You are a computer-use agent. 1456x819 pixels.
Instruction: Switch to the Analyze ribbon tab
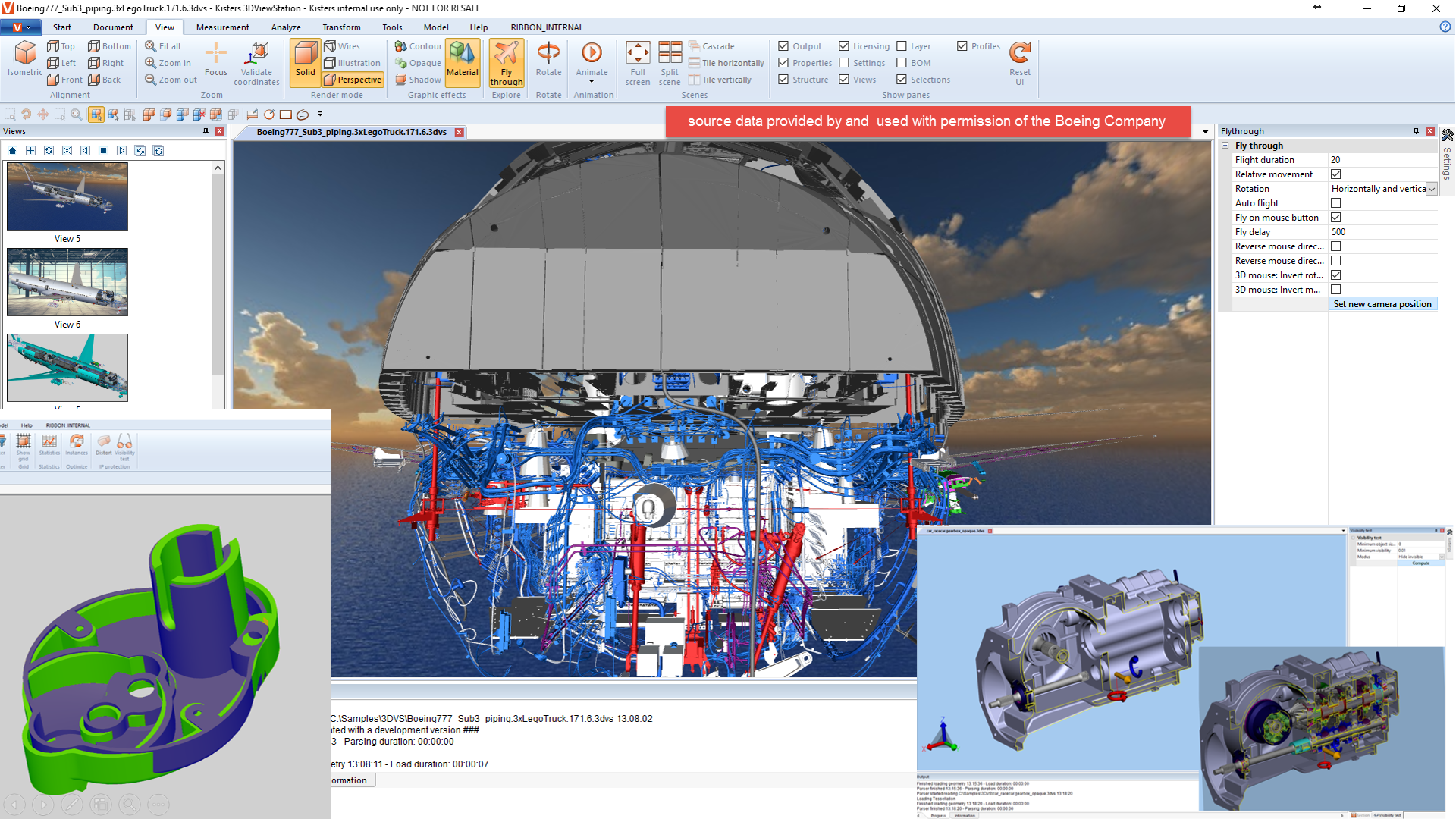tap(286, 27)
